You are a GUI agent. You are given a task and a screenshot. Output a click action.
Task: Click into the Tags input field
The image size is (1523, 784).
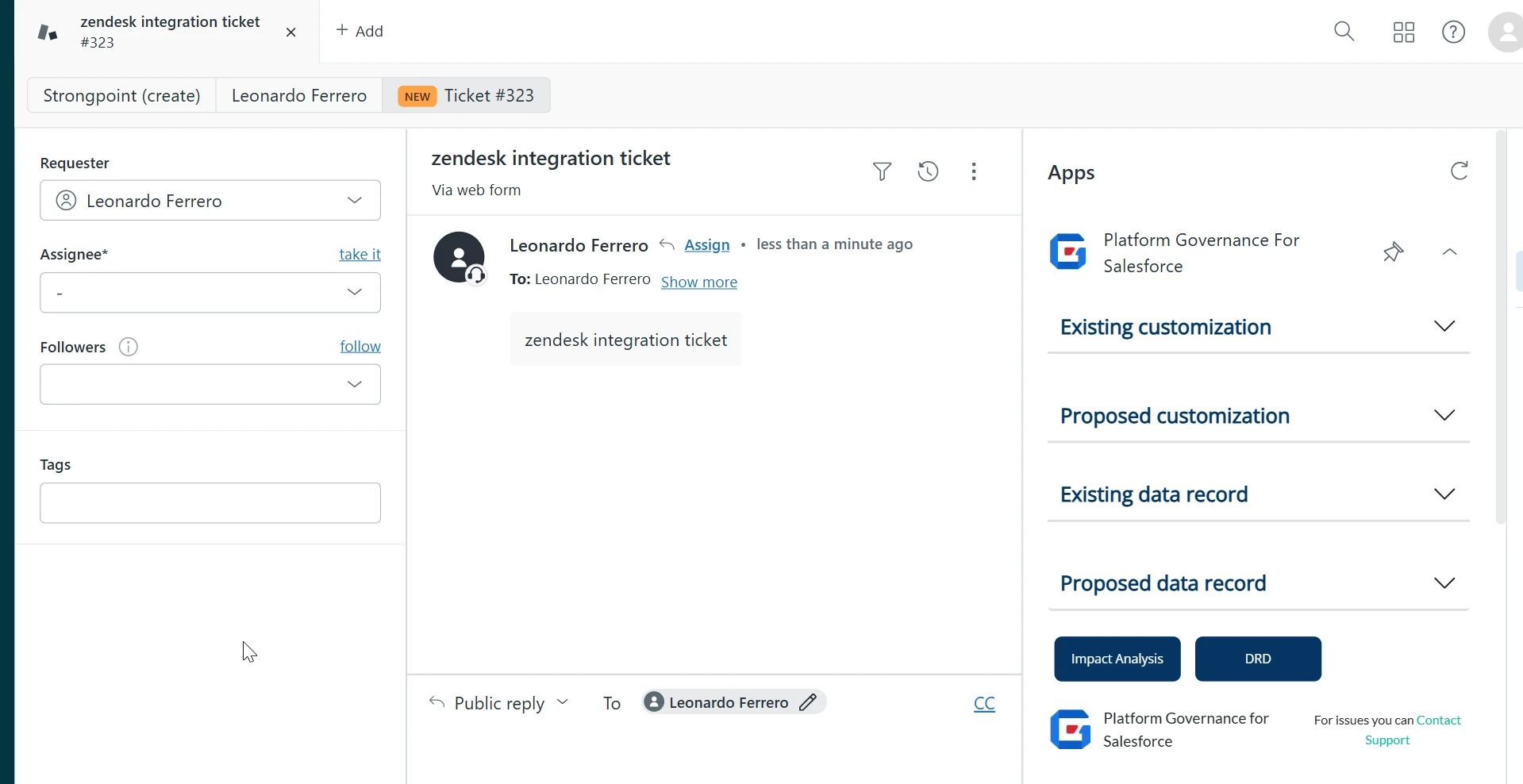[210, 503]
